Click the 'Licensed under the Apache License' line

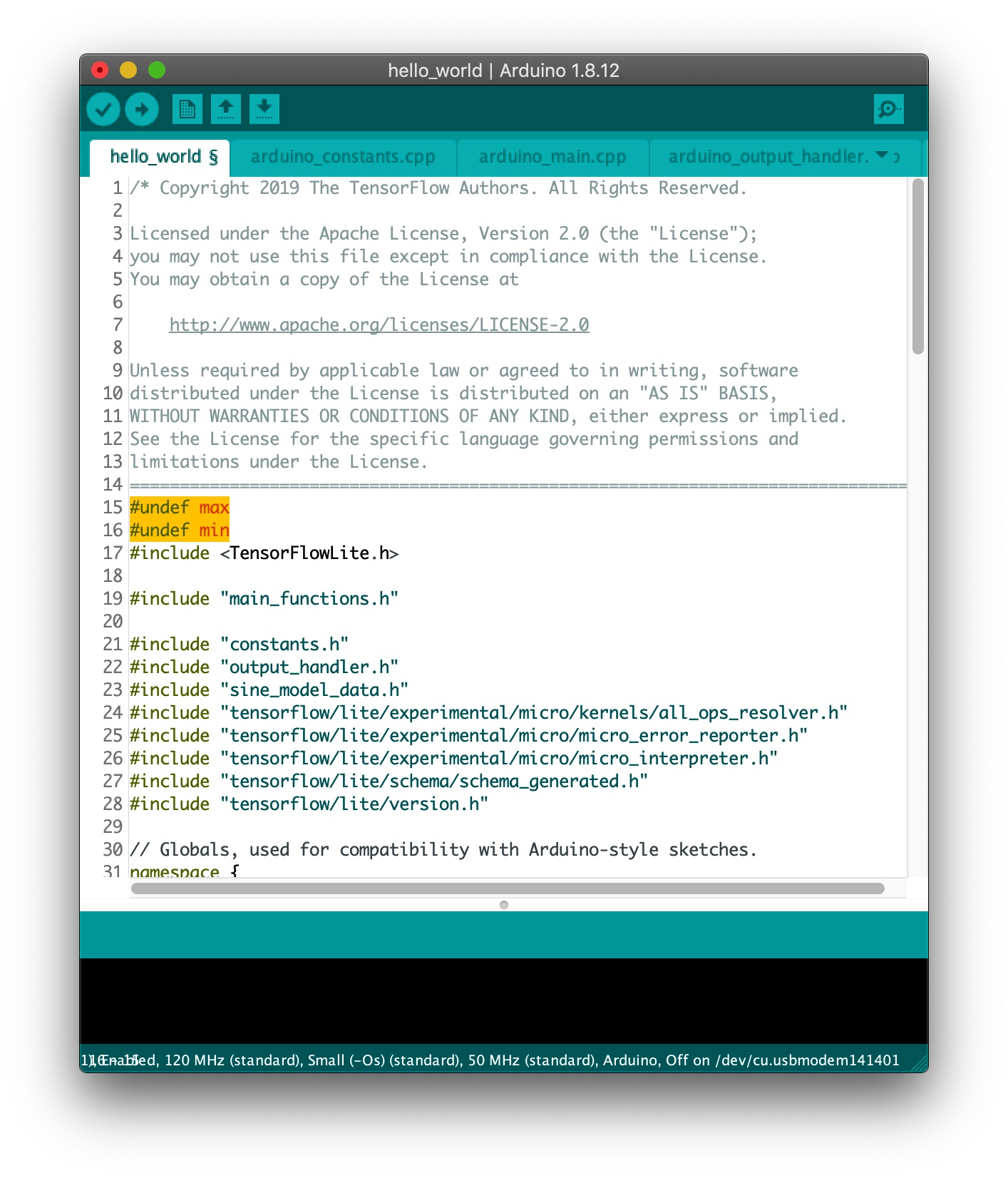point(443,234)
